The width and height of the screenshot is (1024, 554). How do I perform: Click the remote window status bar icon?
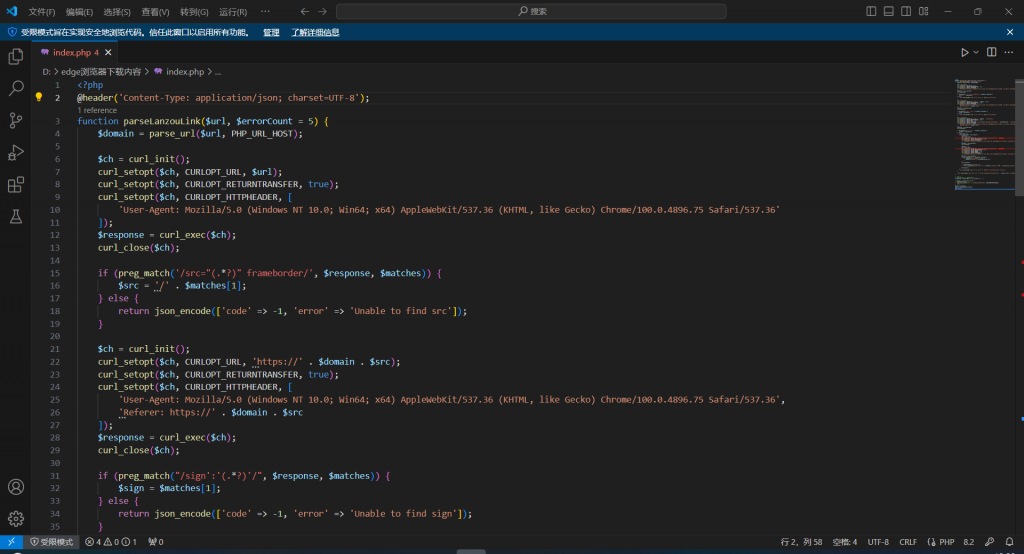click(x=11, y=542)
